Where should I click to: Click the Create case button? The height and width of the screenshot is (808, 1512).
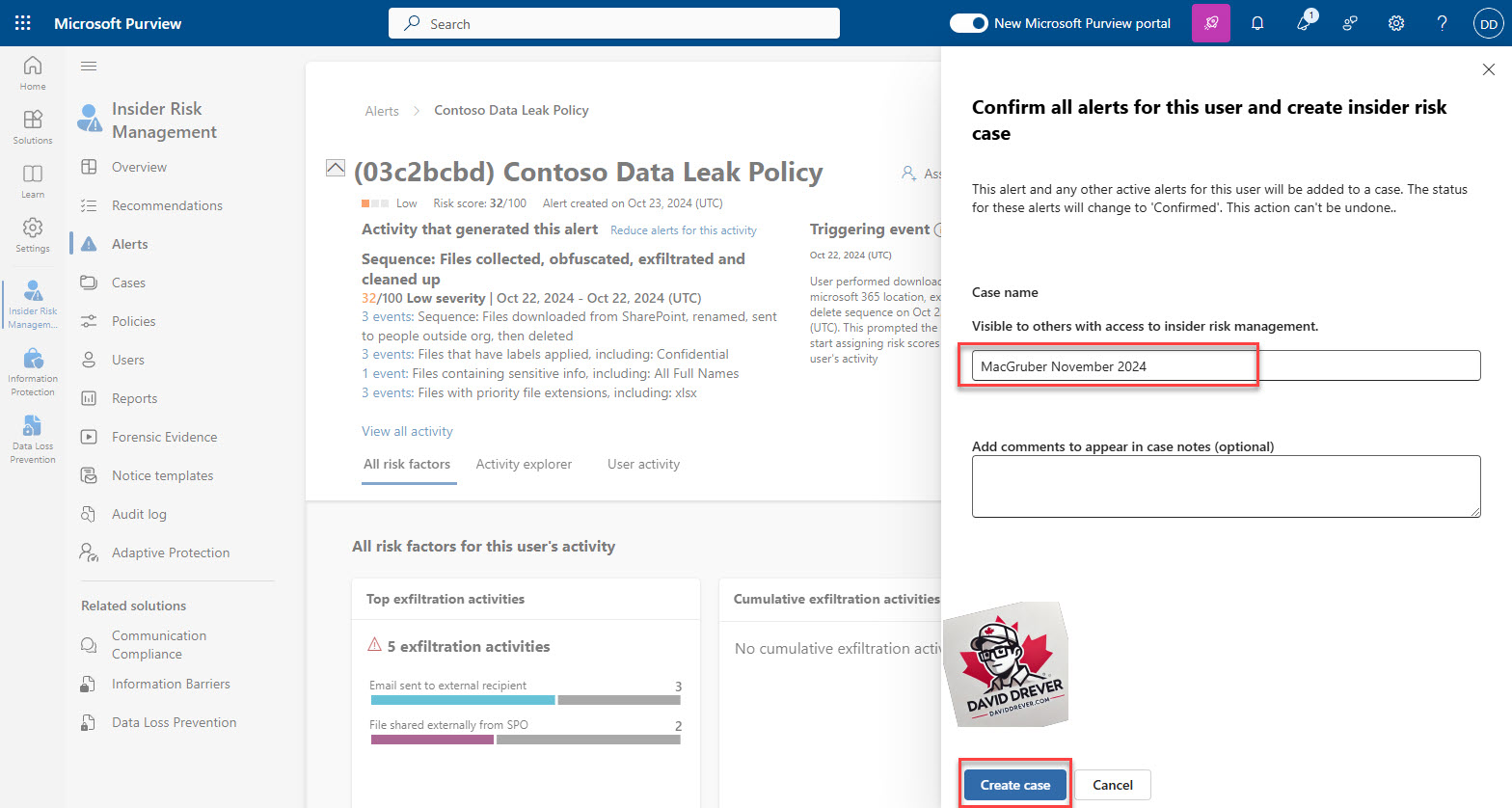pos(1015,785)
